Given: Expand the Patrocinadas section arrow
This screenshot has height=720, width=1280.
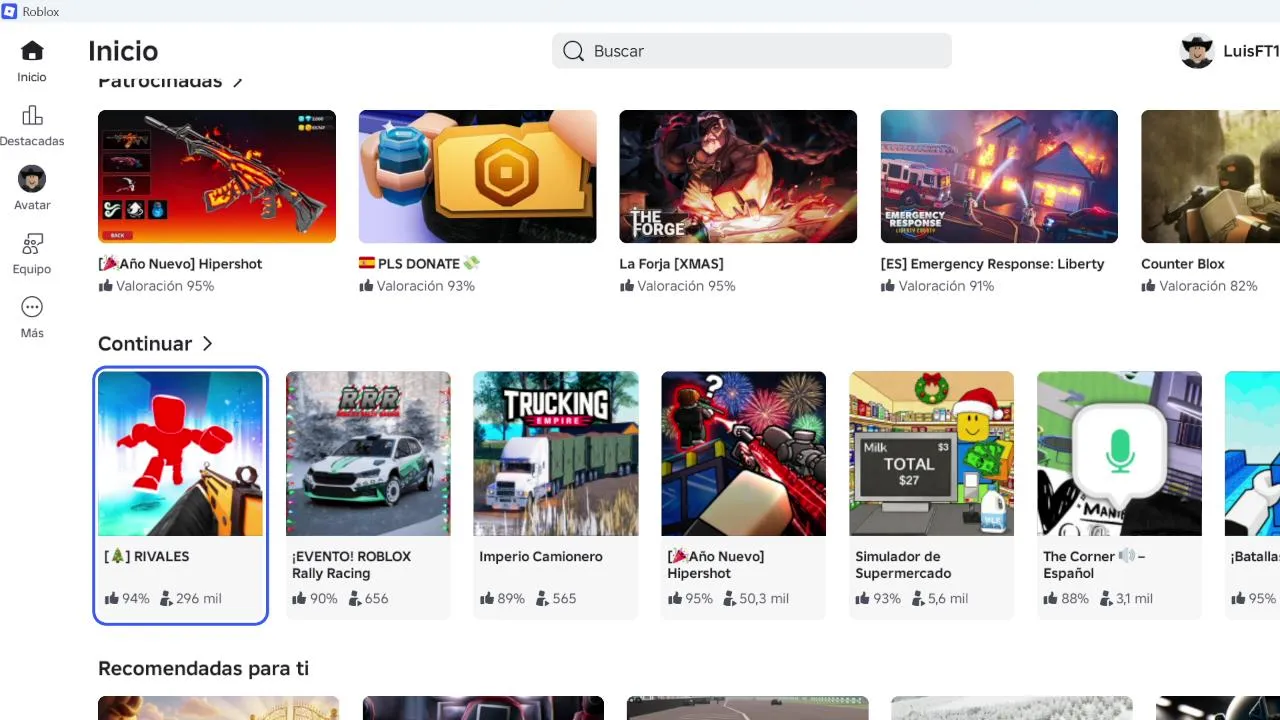Looking at the screenshot, I should (x=237, y=82).
